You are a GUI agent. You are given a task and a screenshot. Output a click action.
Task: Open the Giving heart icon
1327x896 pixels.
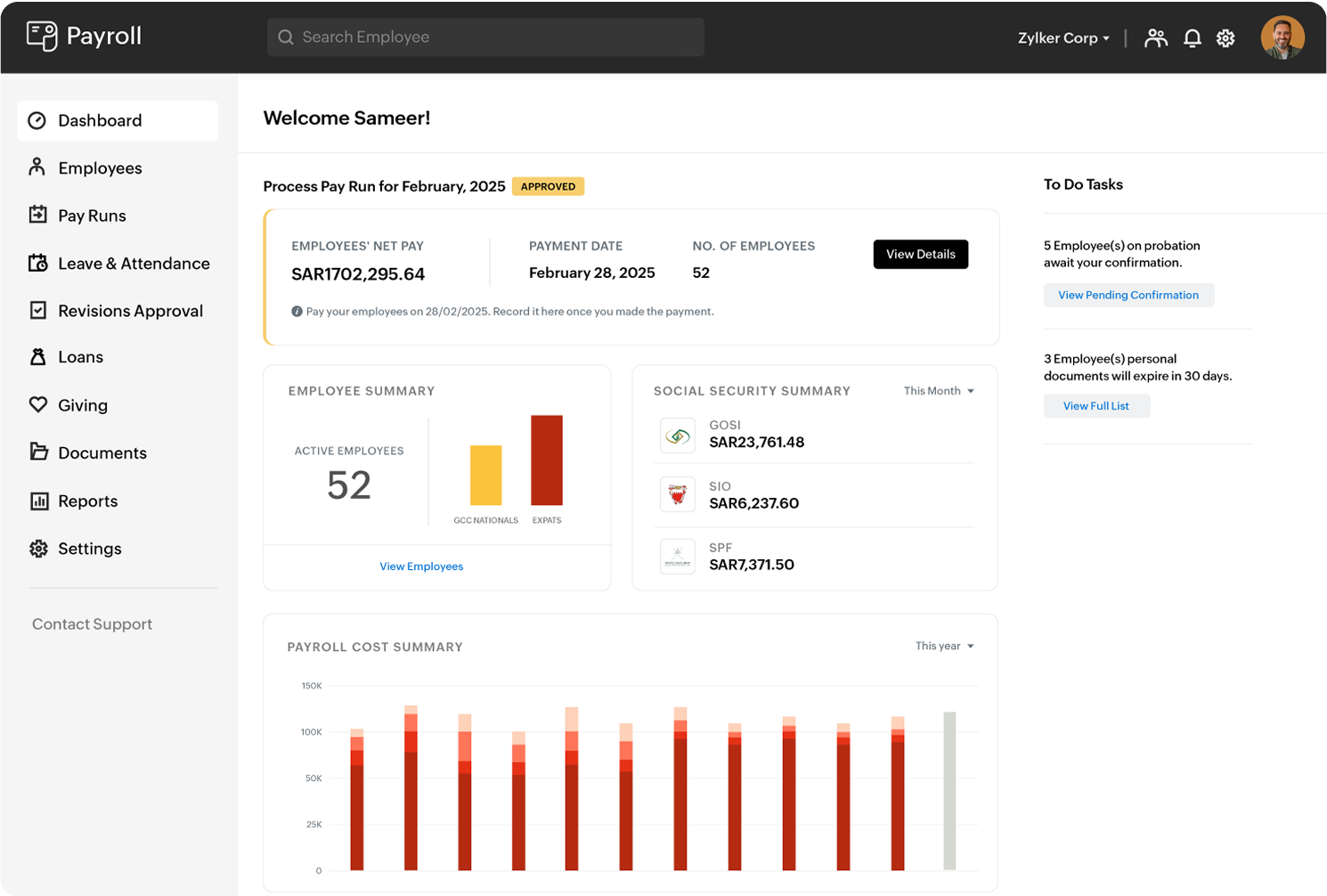click(37, 404)
